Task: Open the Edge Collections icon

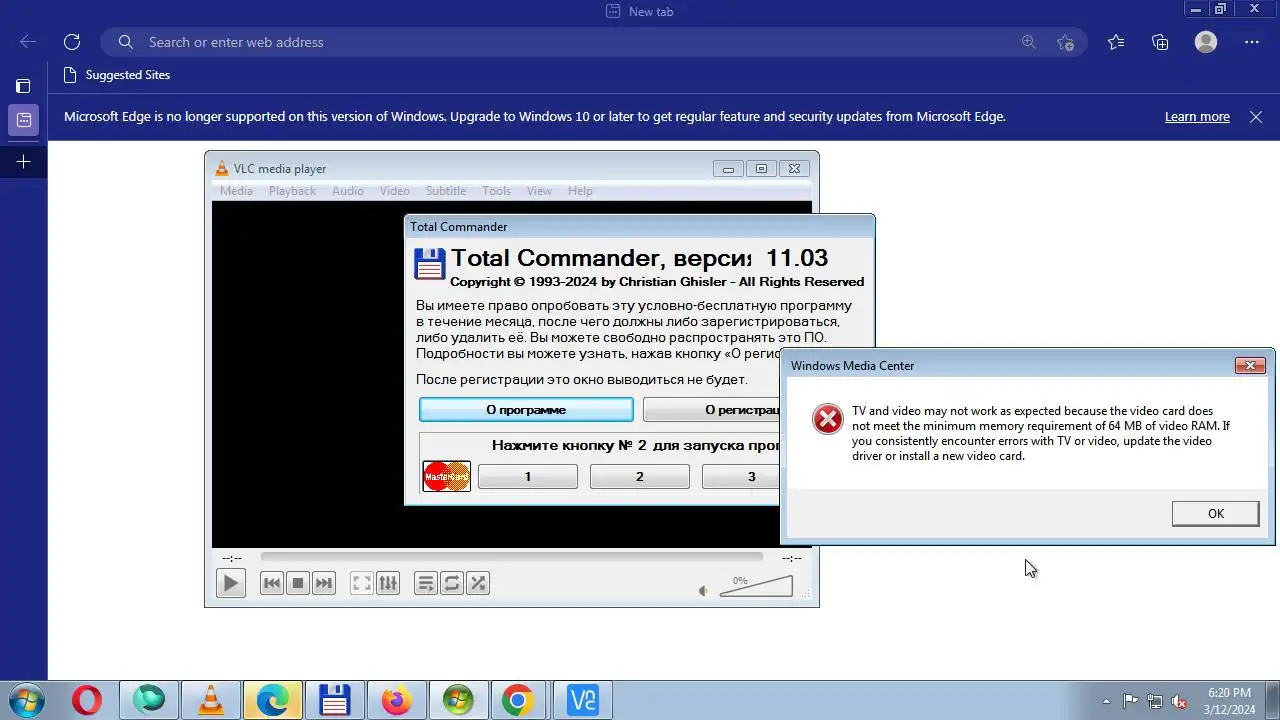Action: [1160, 42]
